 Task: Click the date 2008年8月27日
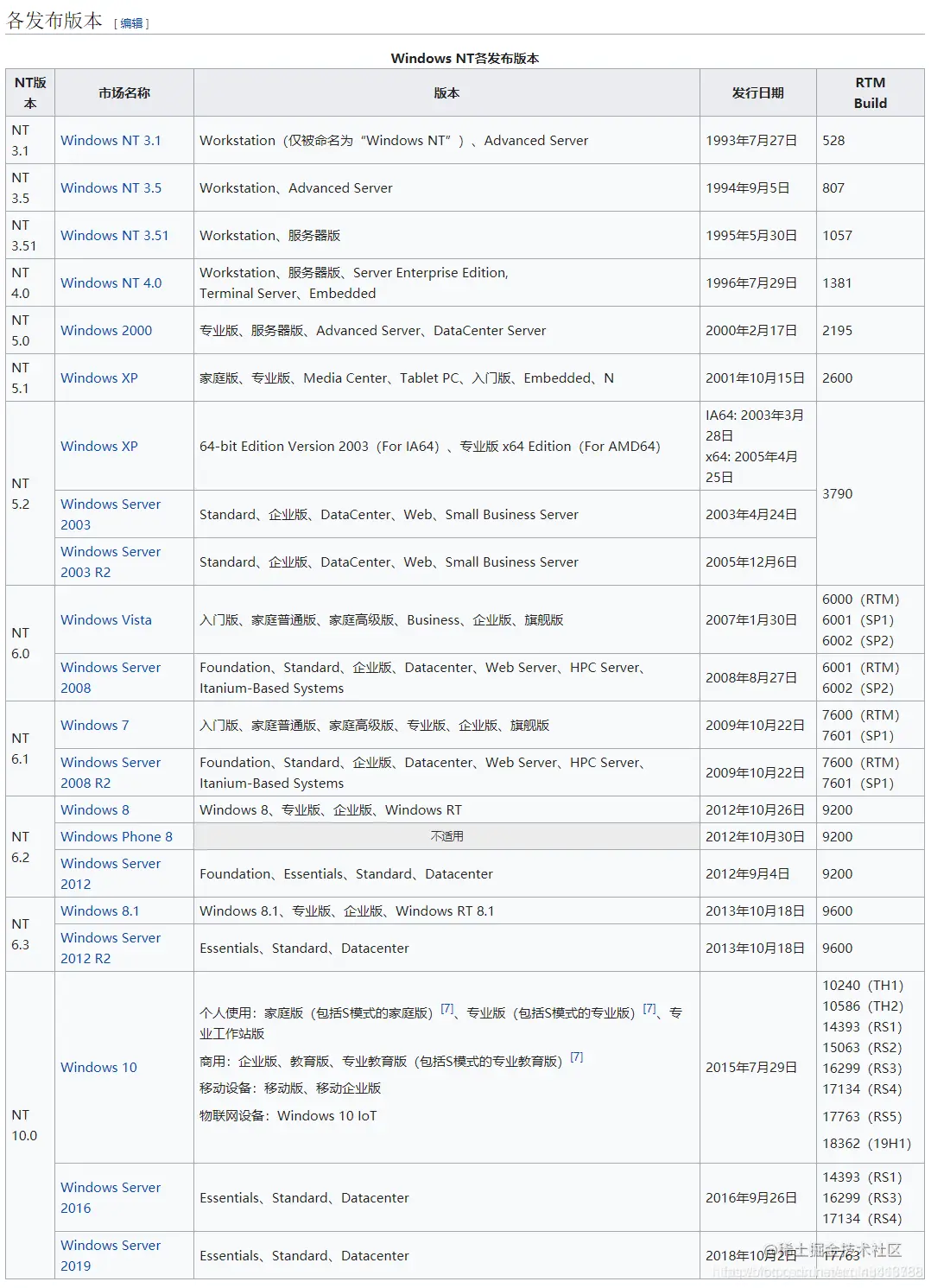click(751, 677)
